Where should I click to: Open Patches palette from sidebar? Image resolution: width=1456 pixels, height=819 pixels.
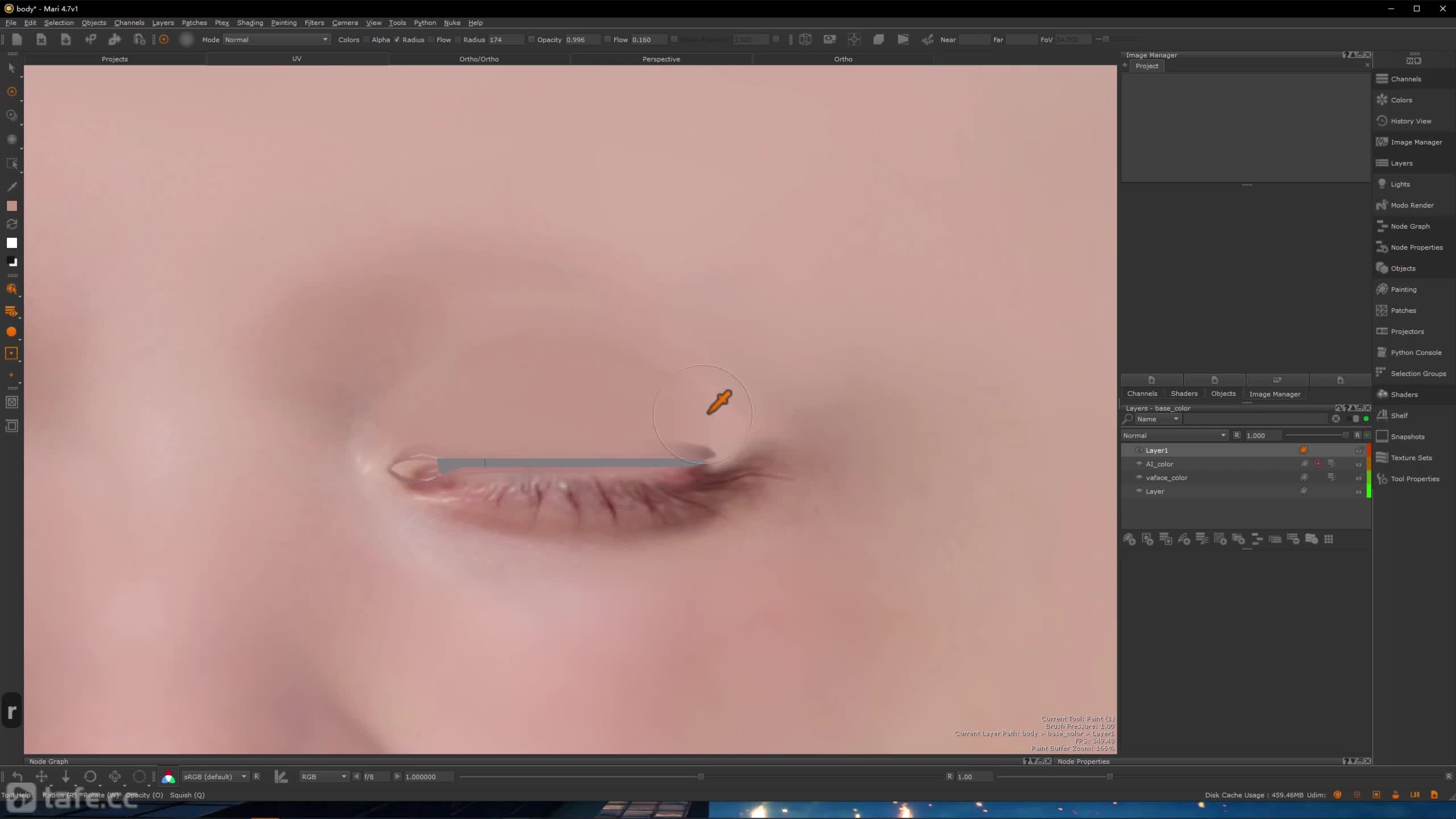(1403, 311)
